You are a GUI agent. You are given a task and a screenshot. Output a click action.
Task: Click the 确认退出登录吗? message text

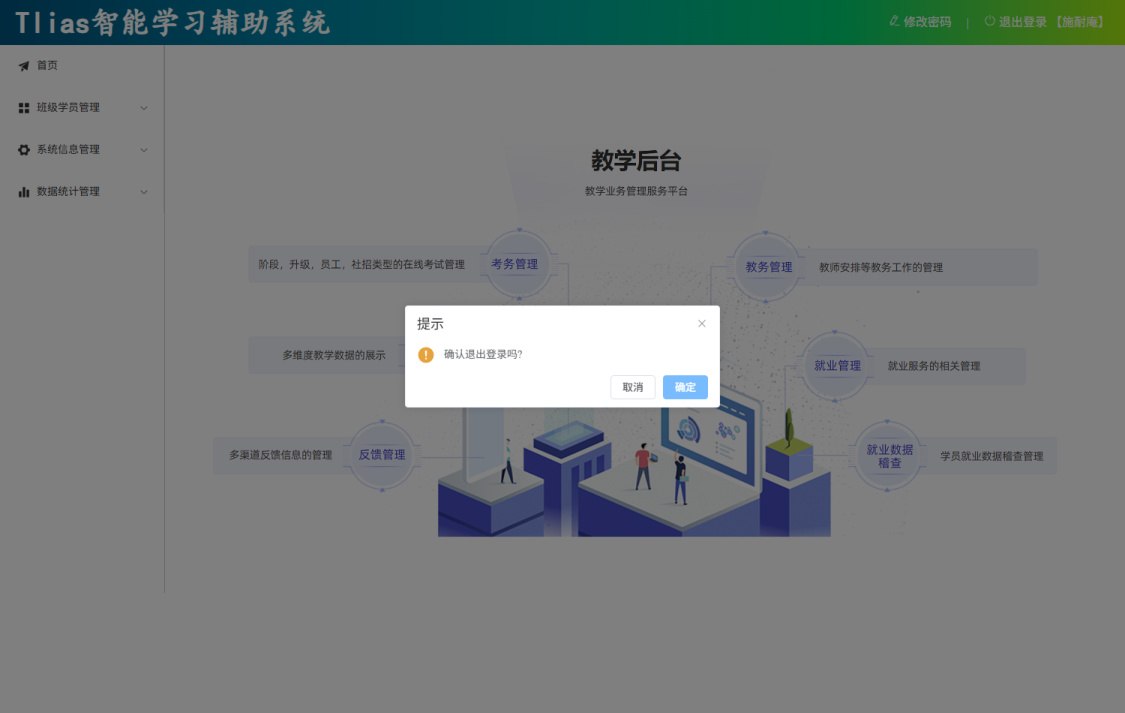tap(483, 354)
